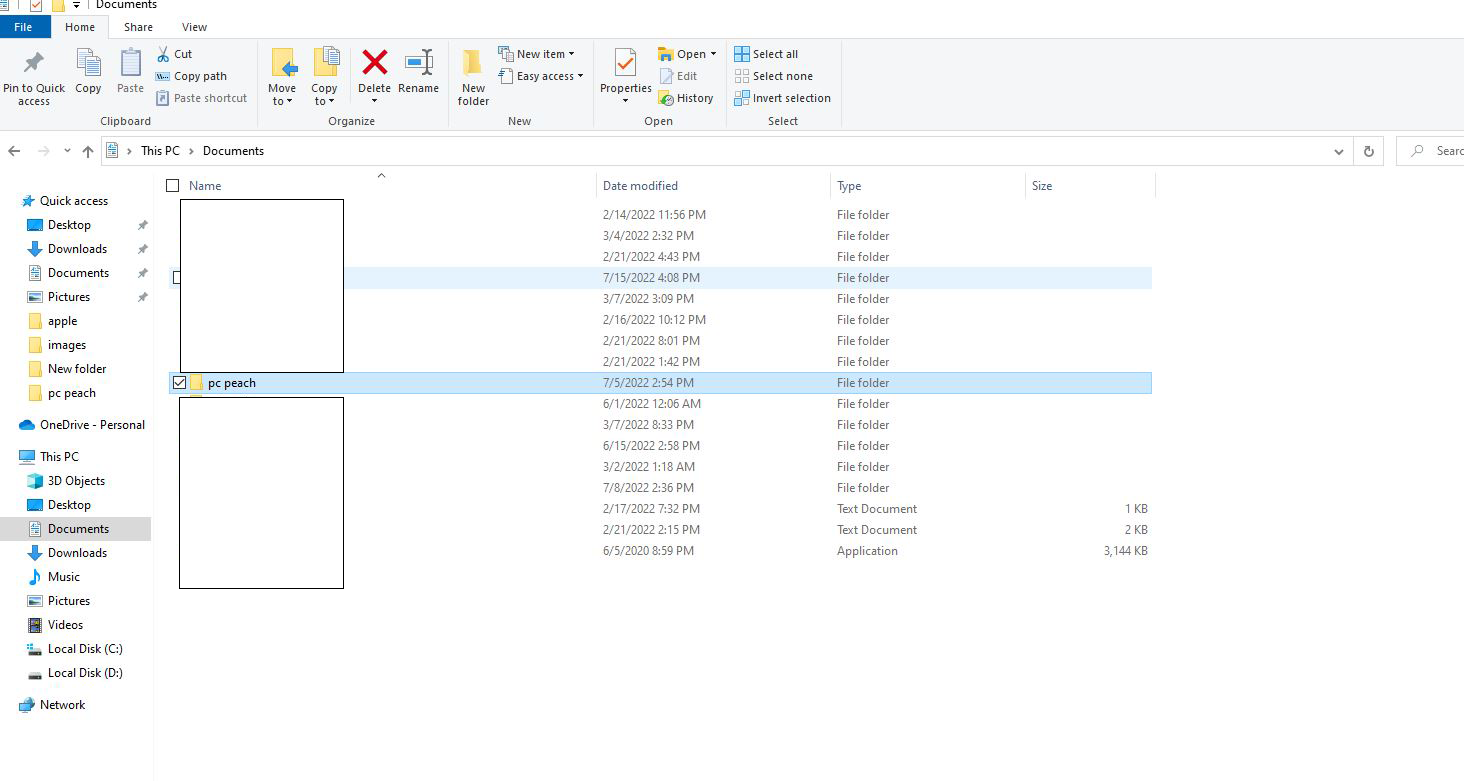Screen dimensions: 1464x781
Task: Expand the Easy access dropdown
Action: coord(540,76)
